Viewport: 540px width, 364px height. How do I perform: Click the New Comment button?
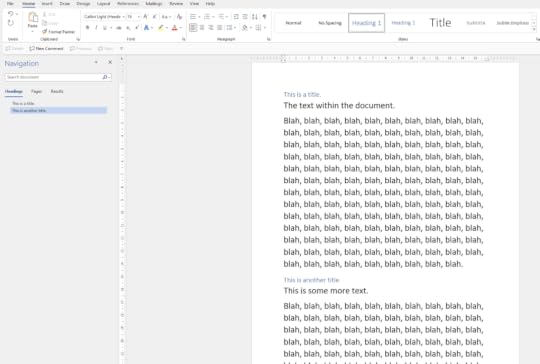46,49
